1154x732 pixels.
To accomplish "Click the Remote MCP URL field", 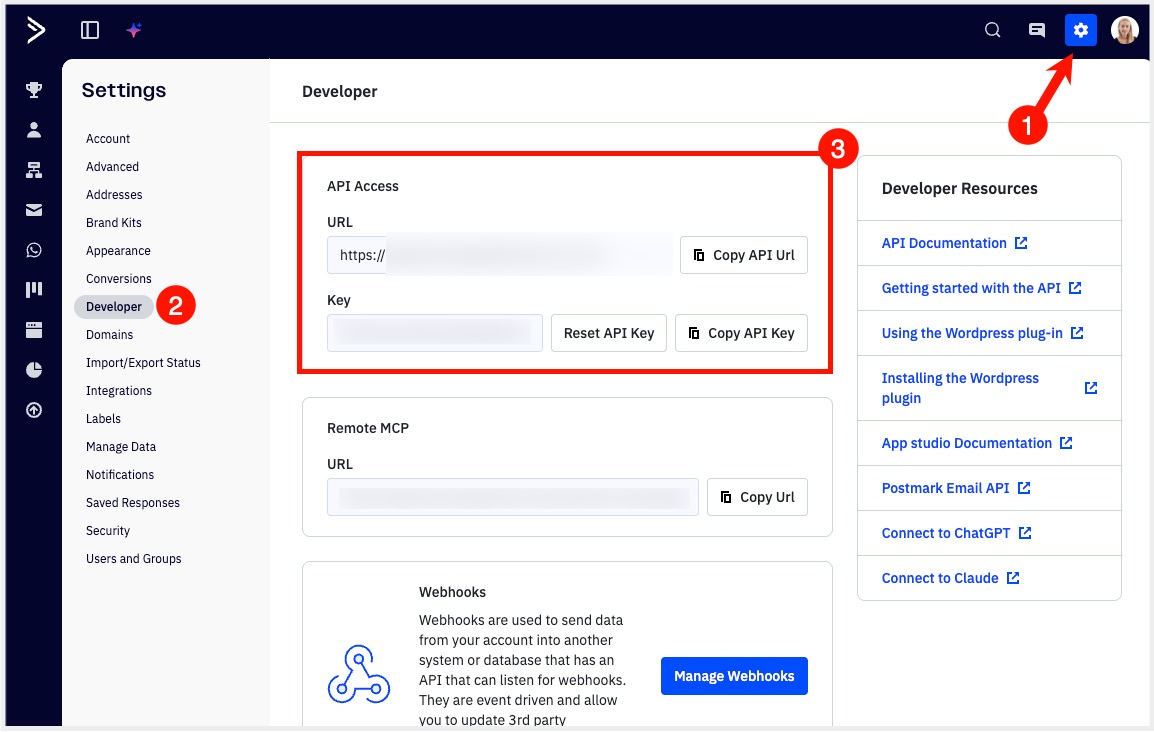I will click(x=512, y=497).
